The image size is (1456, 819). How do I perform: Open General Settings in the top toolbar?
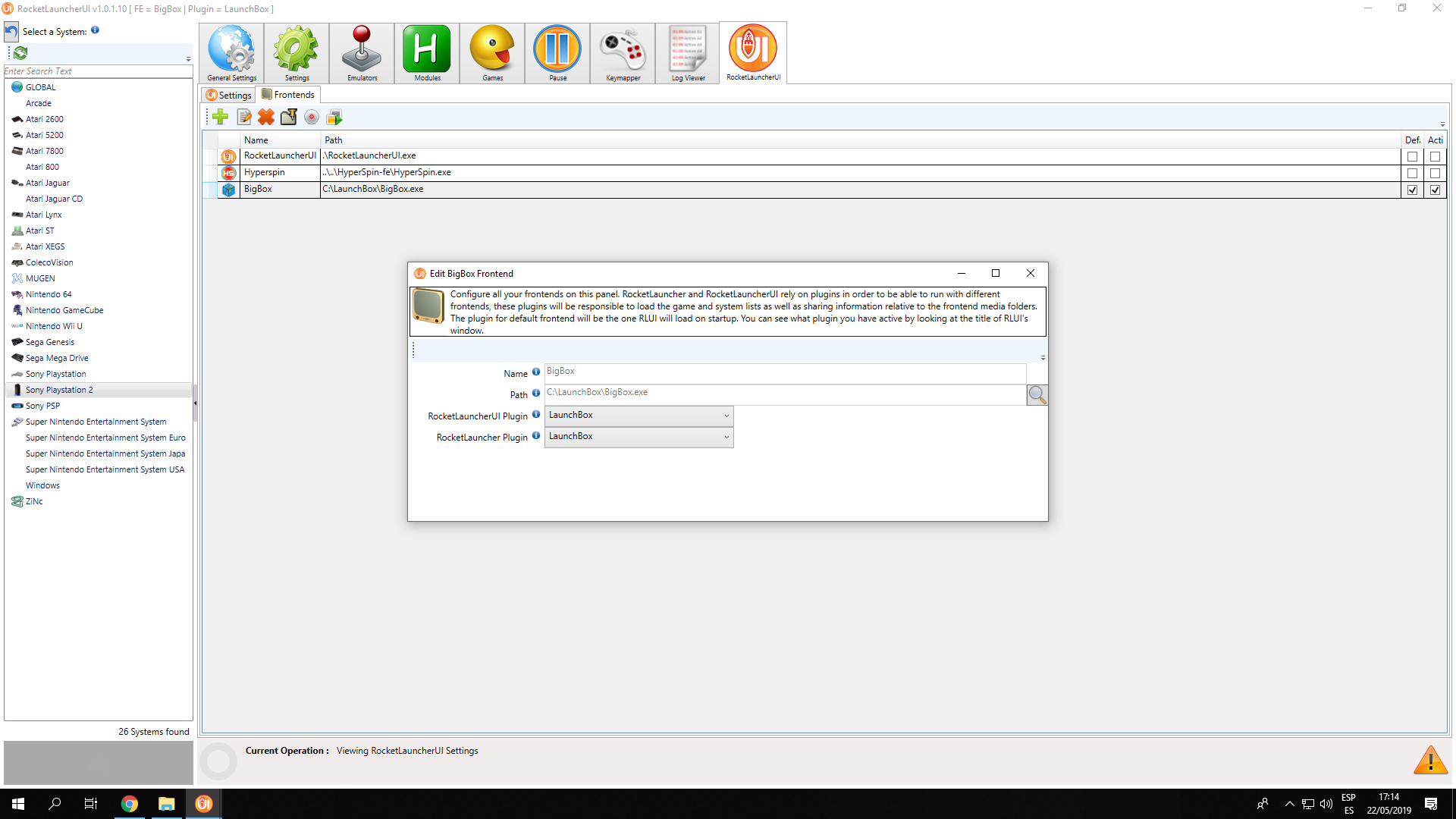231,53
